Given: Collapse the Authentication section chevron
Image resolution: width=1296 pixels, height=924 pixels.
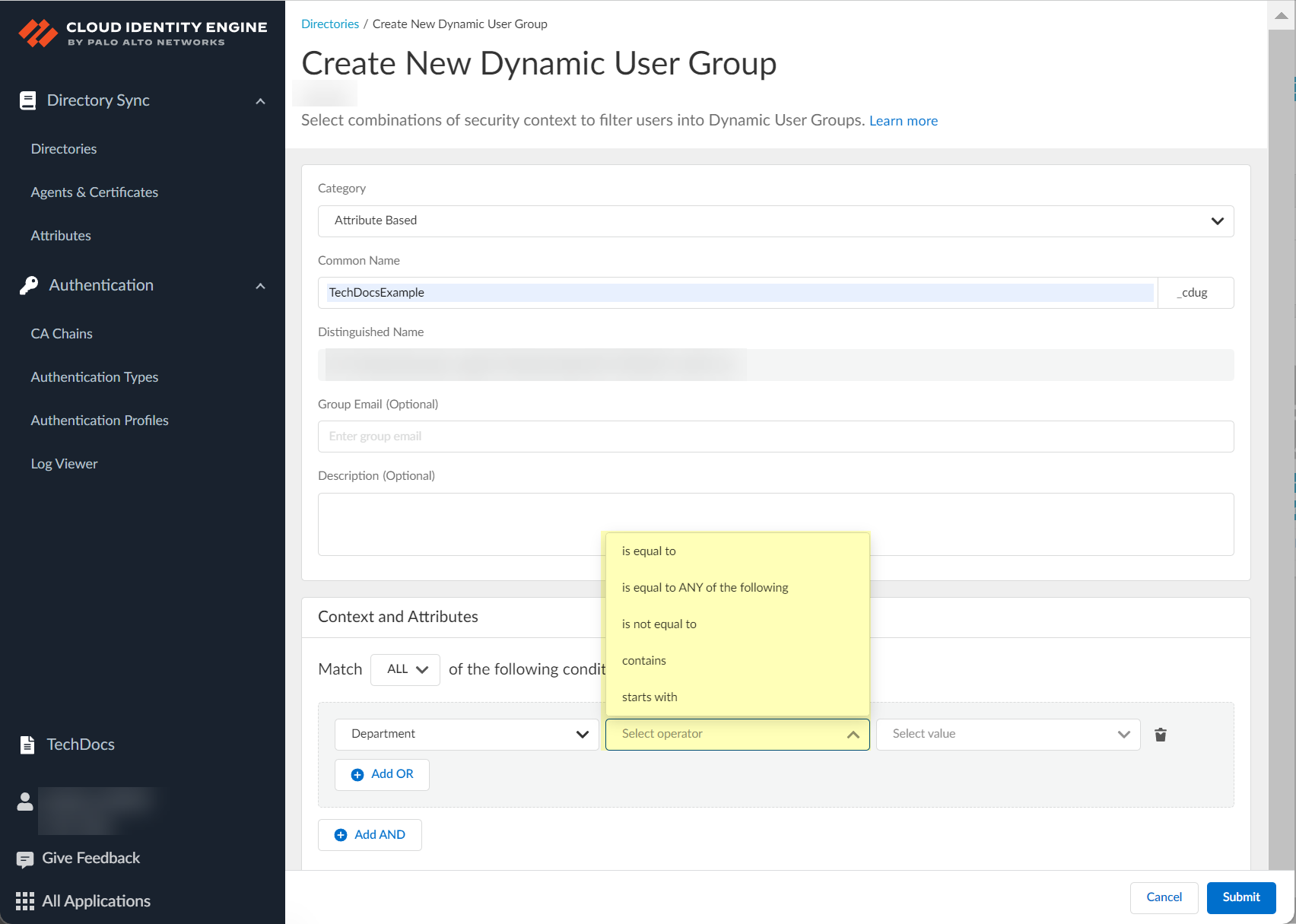Looking at the screenshot, I should (260, 286).
